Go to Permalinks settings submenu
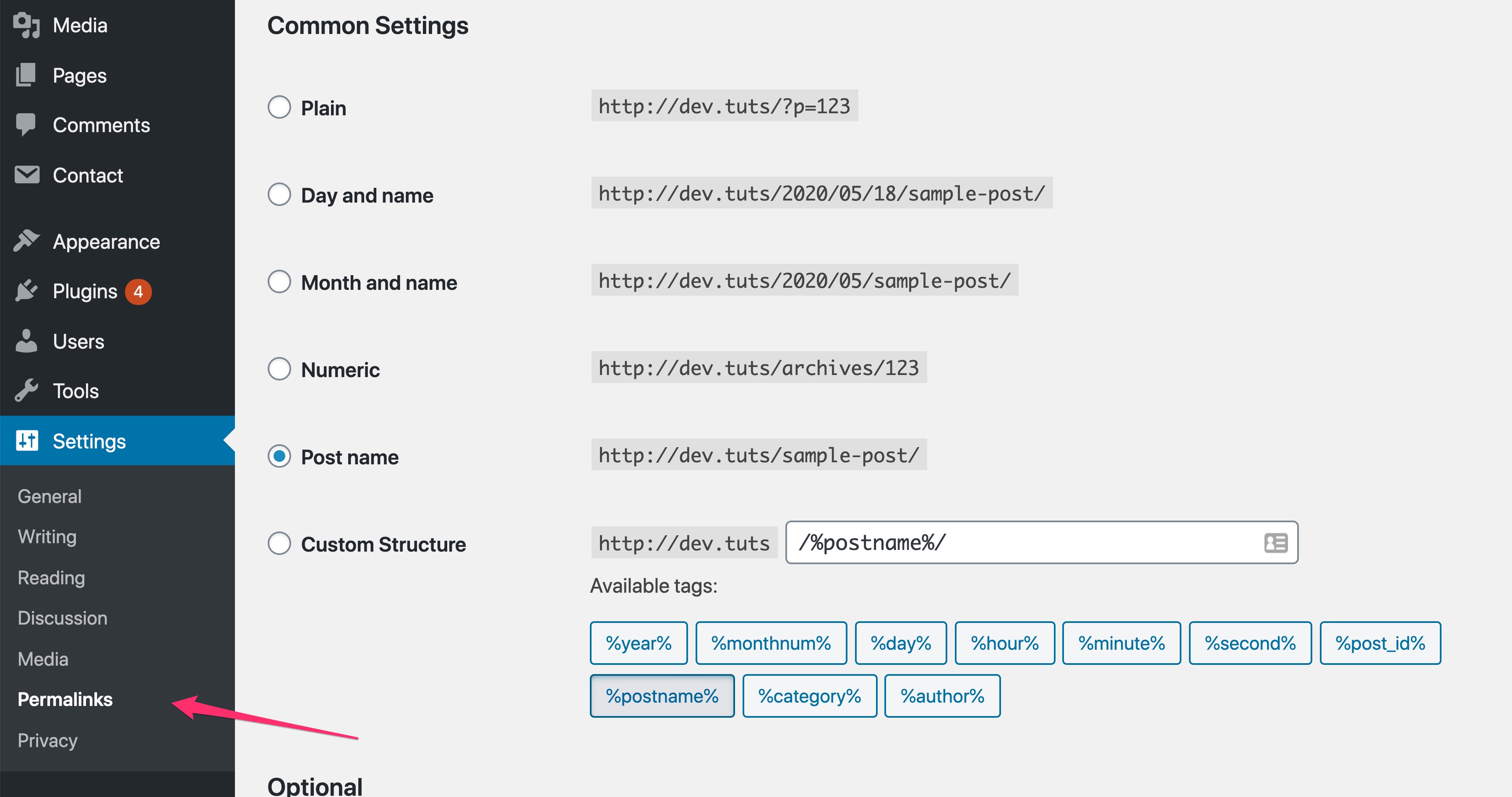This screenshot has height=797, width=1512. coord(65,700)
